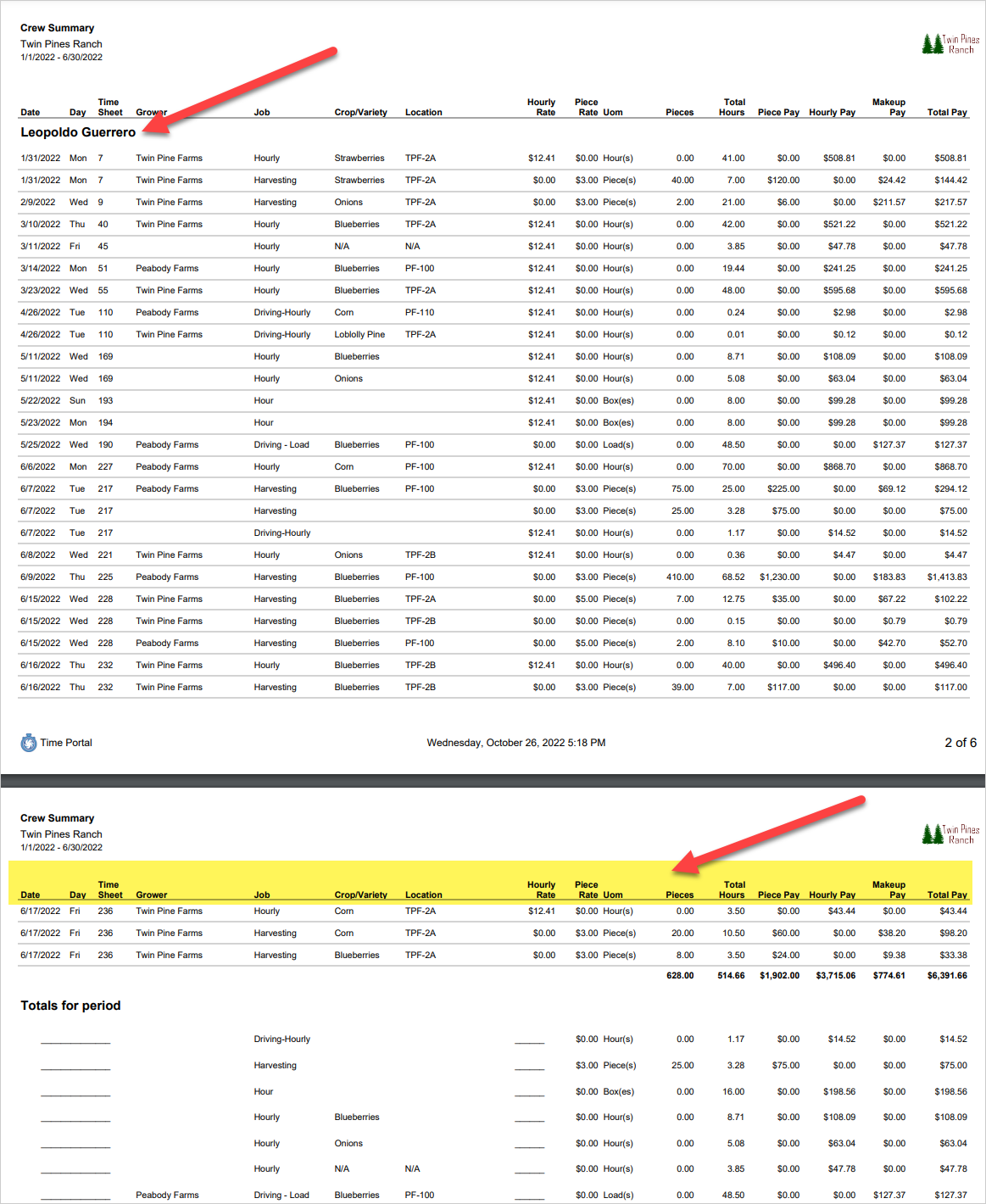Viewport: 986px width, 1204px height.
Task: Click the 16.00 hours value in totals
Action: (733, 1092)
